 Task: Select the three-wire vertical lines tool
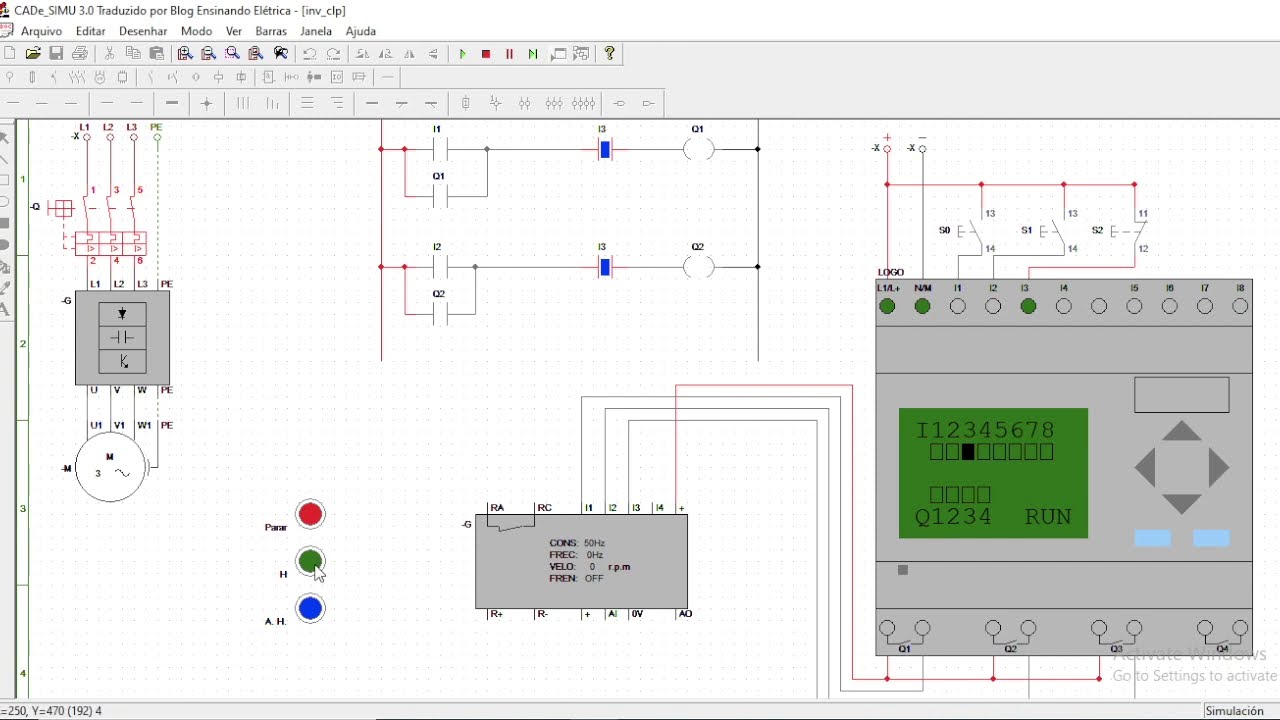(x=243, y=103)
